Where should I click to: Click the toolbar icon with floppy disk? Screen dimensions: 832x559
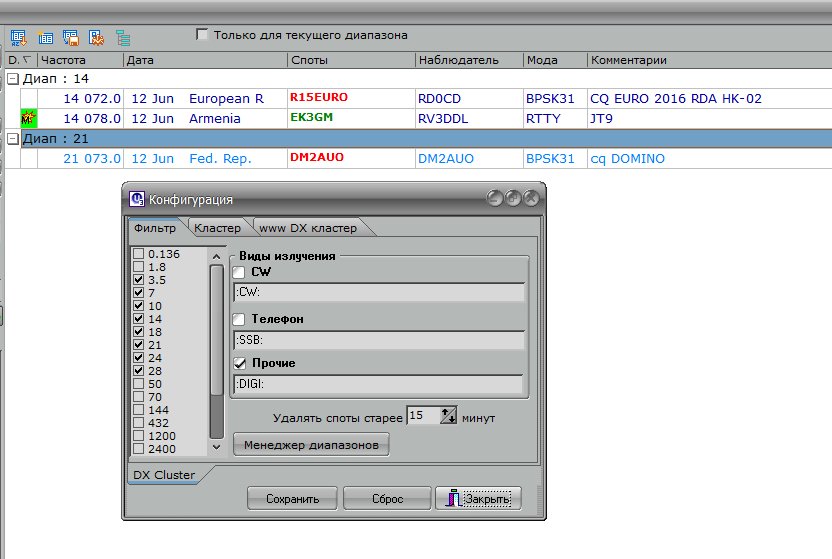[x=71, y=39]
